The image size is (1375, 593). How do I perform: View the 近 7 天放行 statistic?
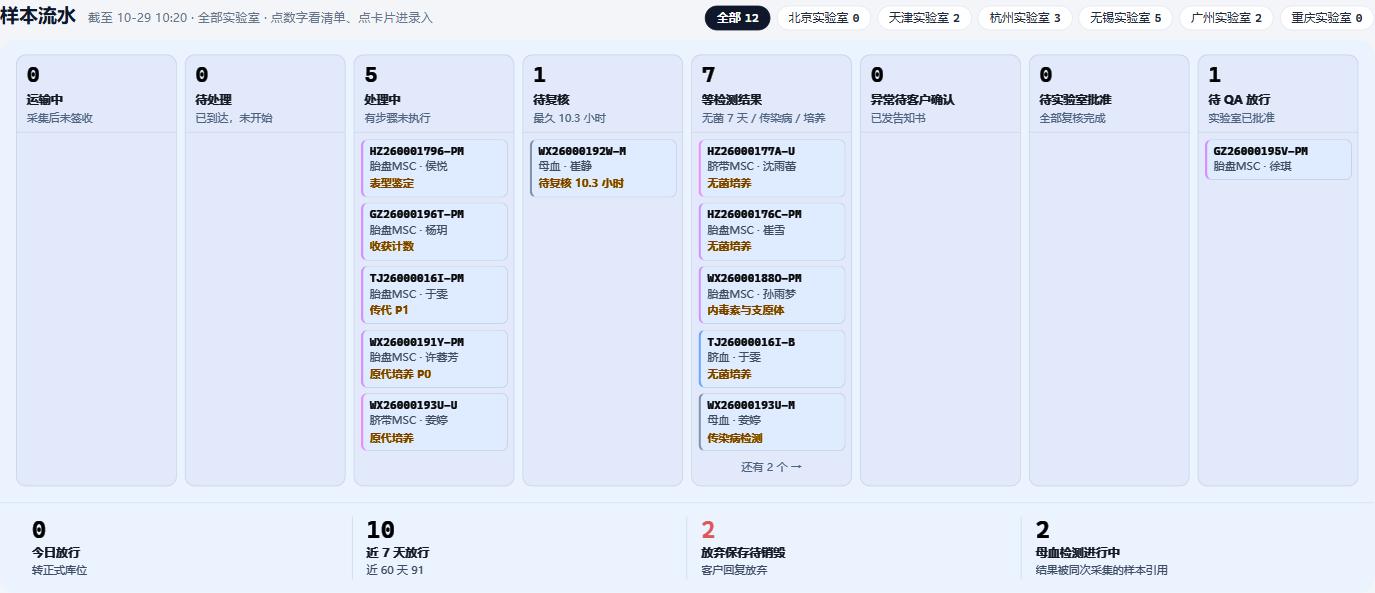point(520,548)
